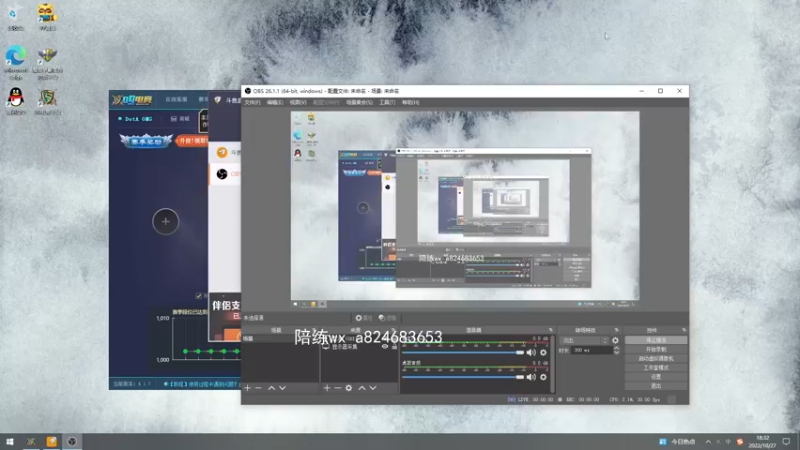Click the Windows Start button

[x=10, y=442]
